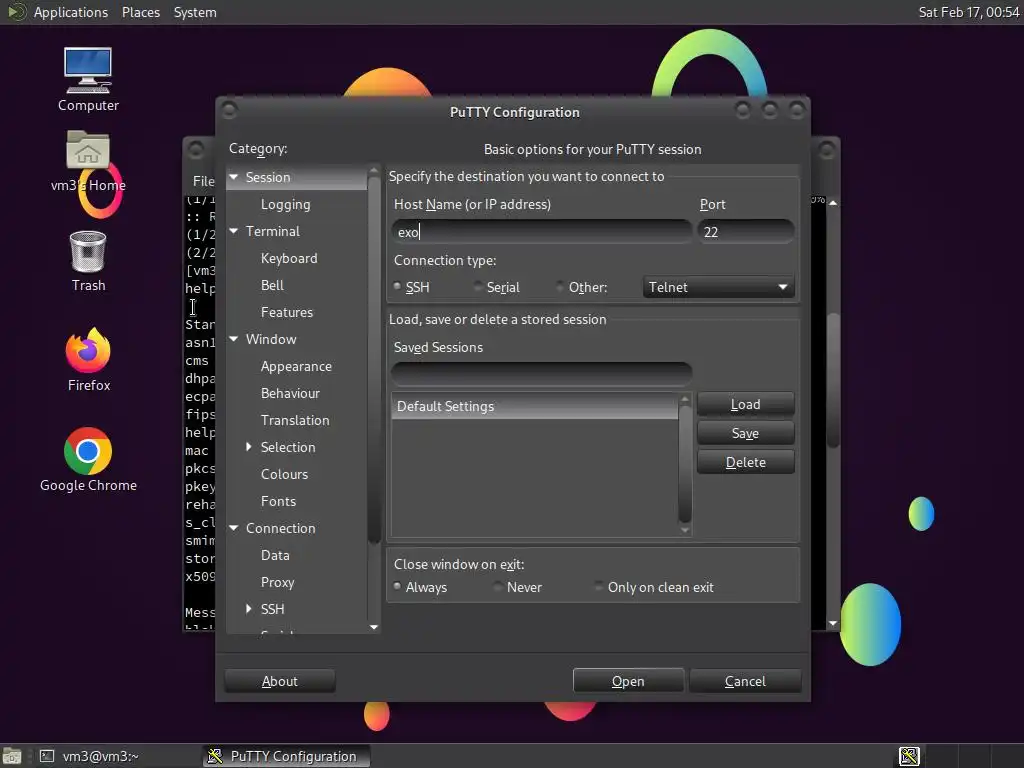
Task: Open the Places menu
Action: click(140, 12)
